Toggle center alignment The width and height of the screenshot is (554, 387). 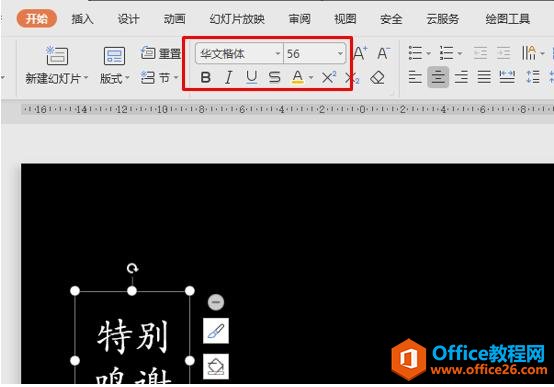pos(438,77)
